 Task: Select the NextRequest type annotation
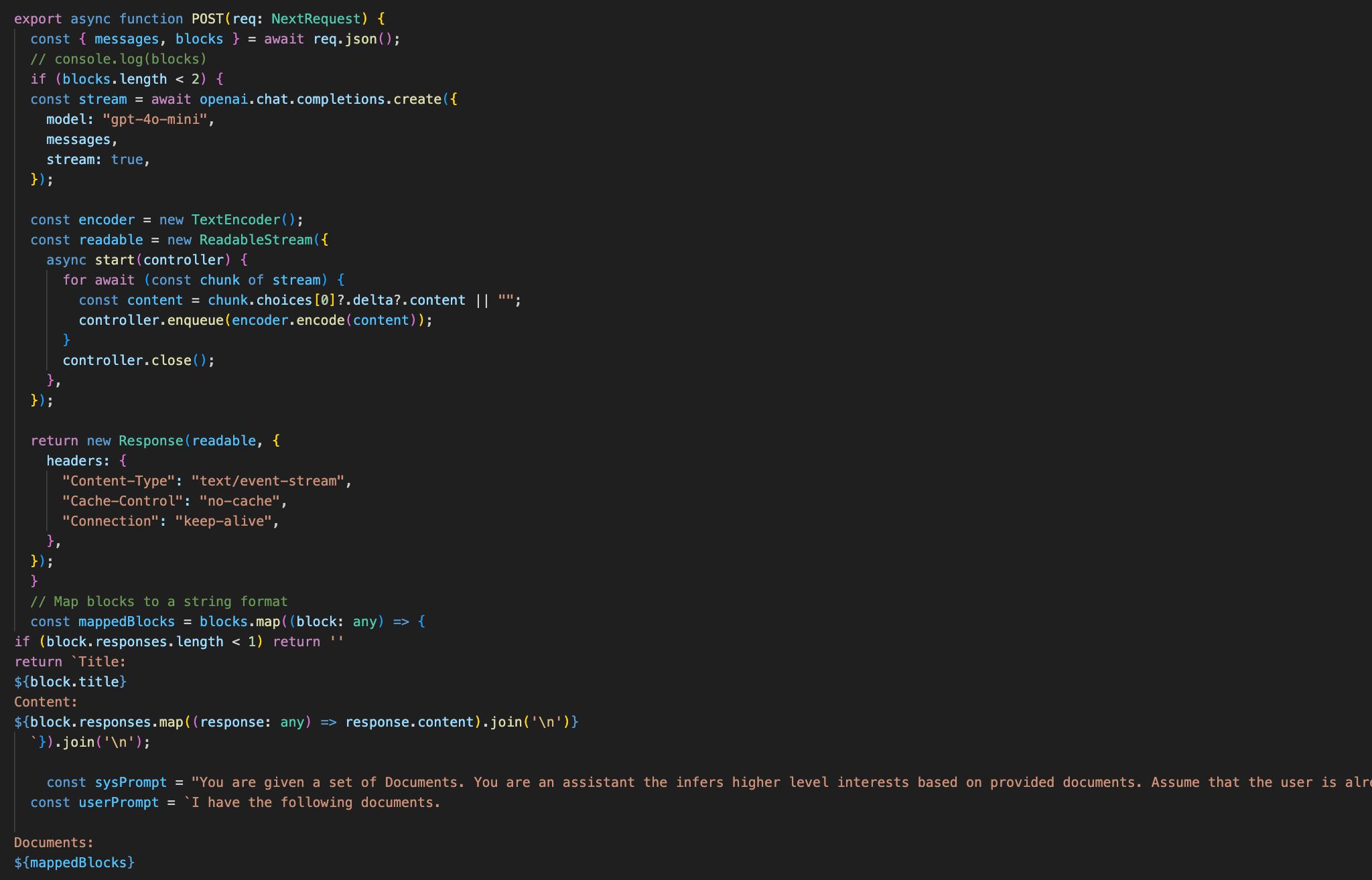[316, 19]
